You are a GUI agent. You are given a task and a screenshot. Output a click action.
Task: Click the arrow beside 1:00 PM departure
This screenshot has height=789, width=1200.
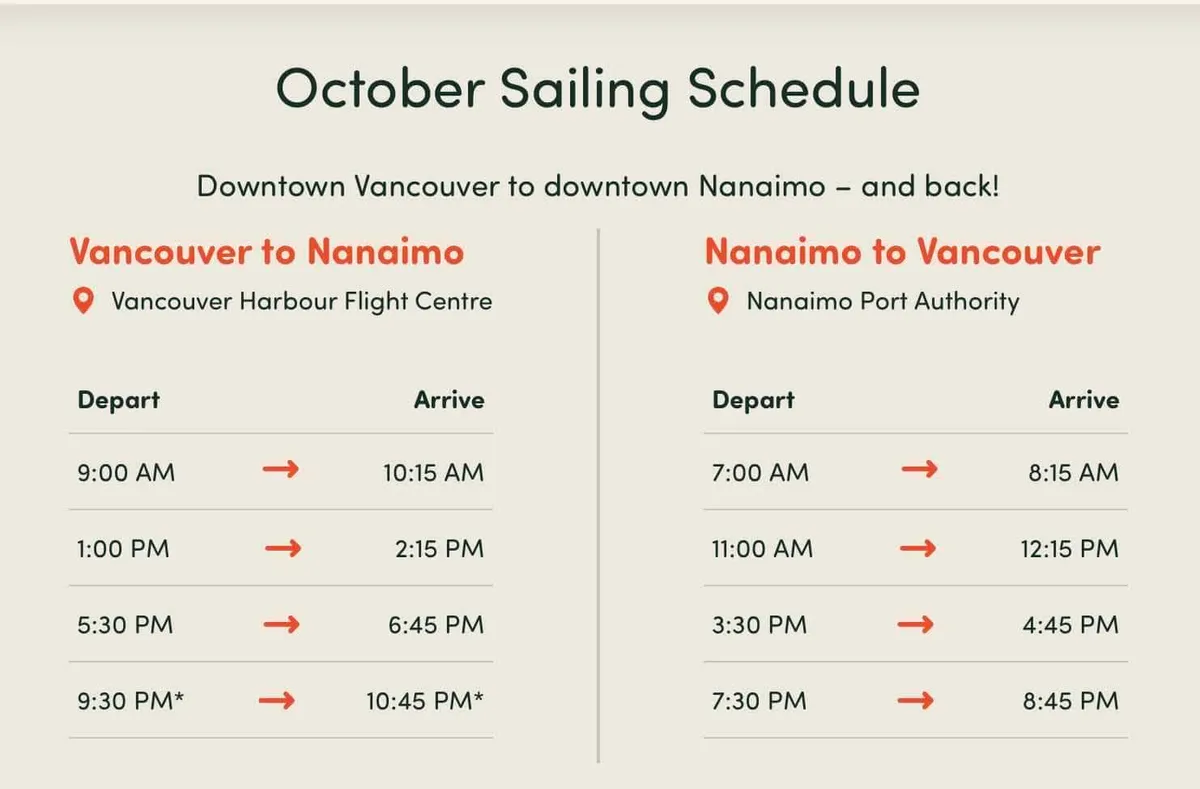point(283,547)
